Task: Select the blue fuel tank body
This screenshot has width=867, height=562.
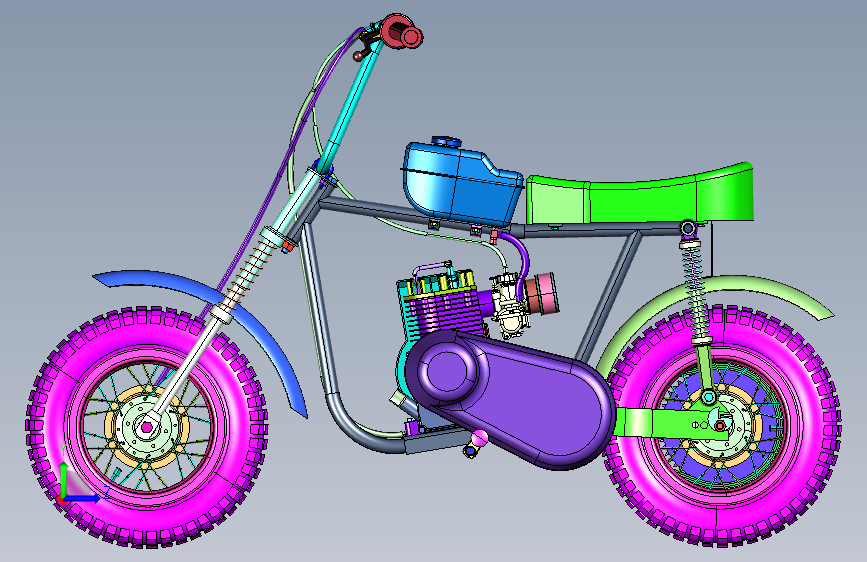Action: pyautogui.click(x=461, y=183)
